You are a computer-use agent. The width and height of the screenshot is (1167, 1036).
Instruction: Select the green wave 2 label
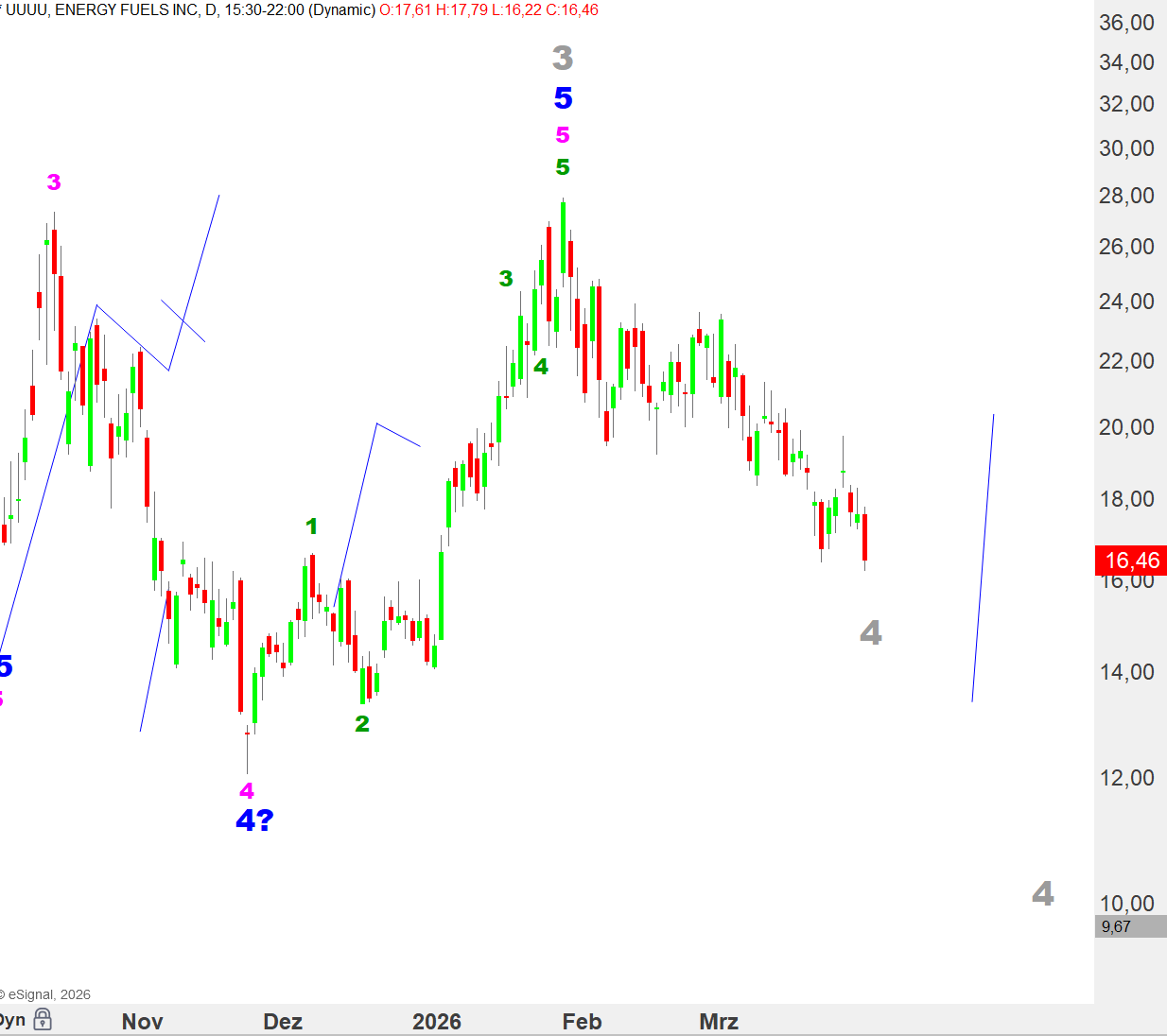coord(362,724)
